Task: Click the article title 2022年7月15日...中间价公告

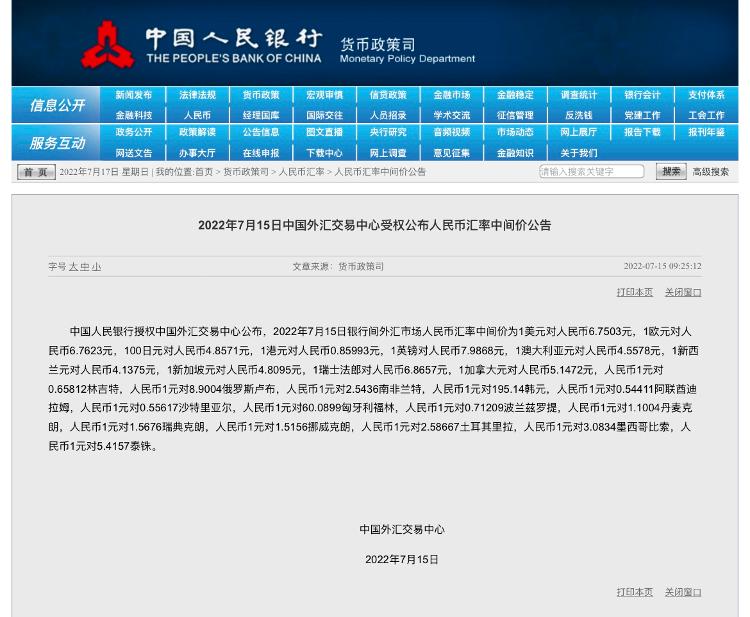Action: coord(375,225)
